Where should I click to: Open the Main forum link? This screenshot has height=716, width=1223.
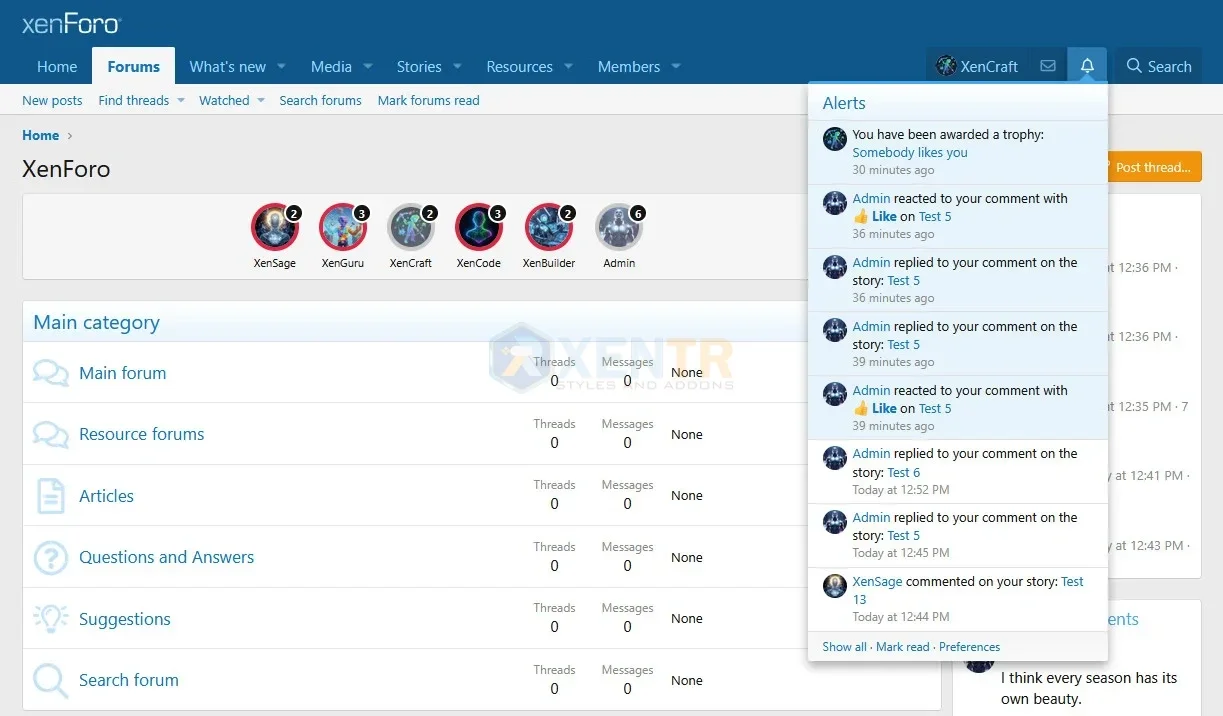(x=123, y=373)
